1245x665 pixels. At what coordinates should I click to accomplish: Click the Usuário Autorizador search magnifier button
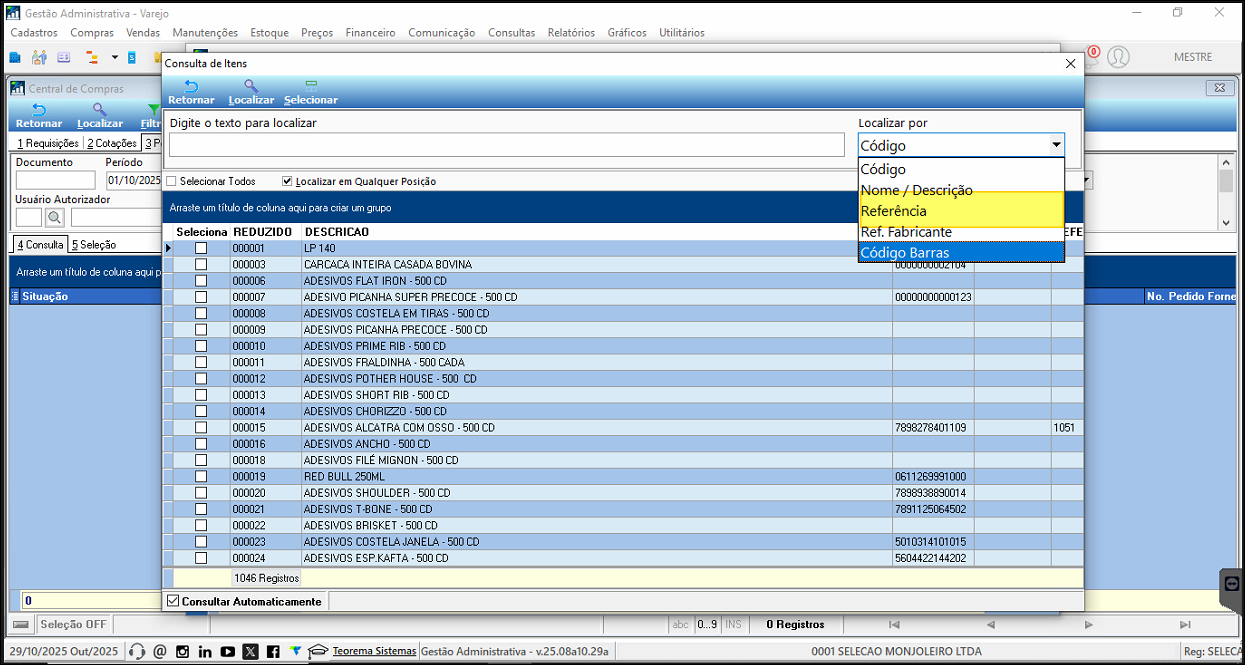pyautogui.click(x=54, y=217)
